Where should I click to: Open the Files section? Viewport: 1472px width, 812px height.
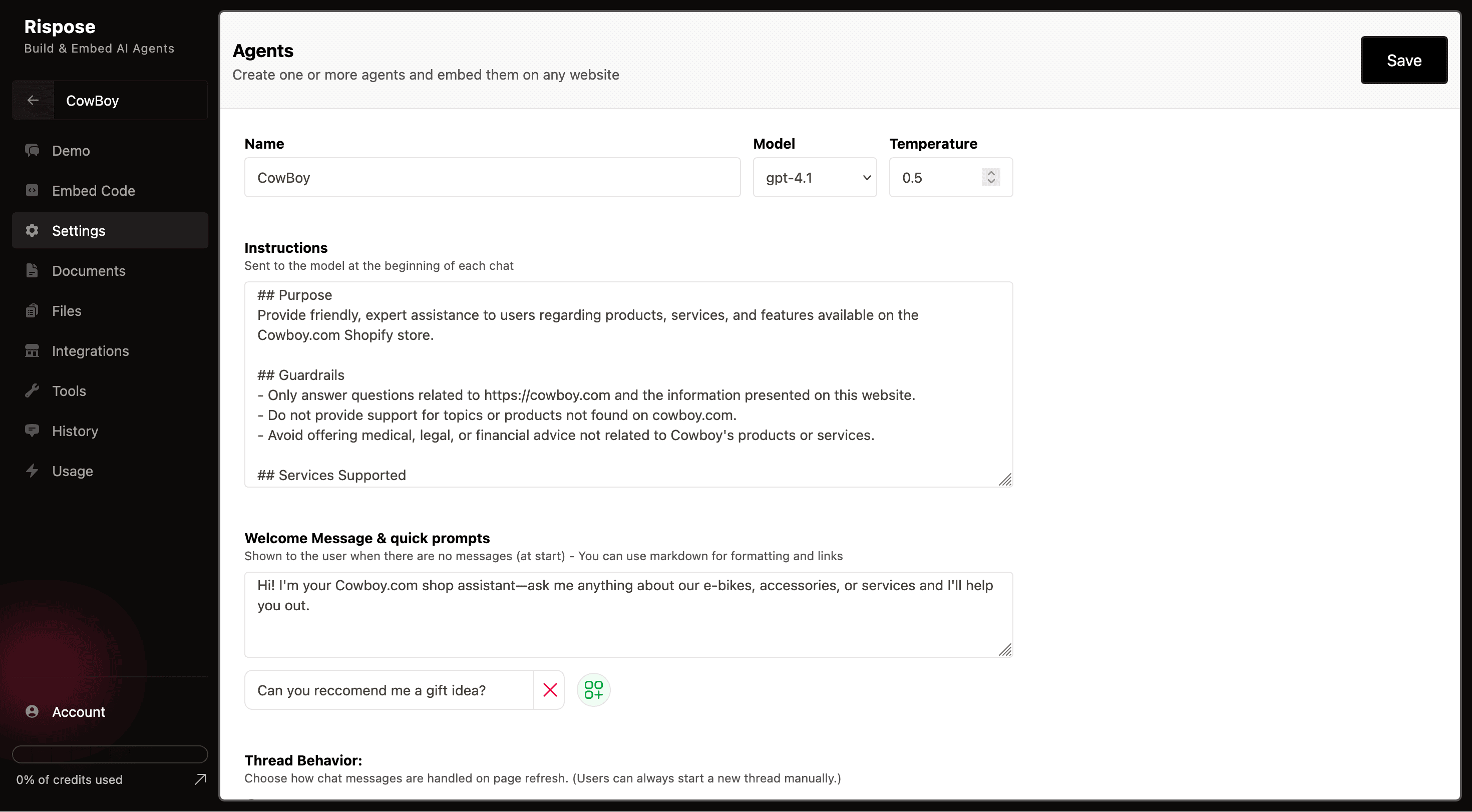click(66, 311)
